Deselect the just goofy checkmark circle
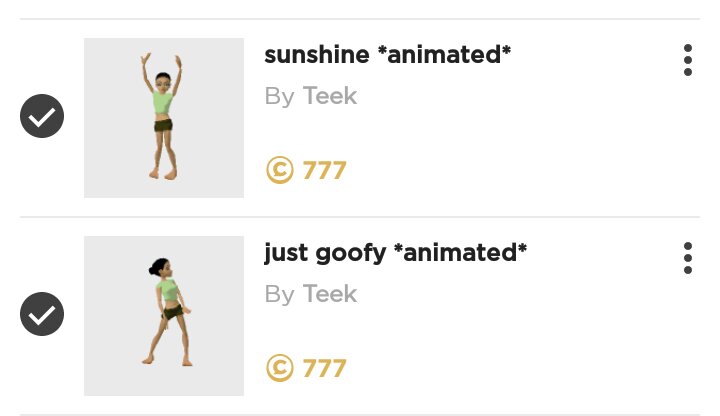Viewport: 720px width, 416px height. [x=42, y=315]
